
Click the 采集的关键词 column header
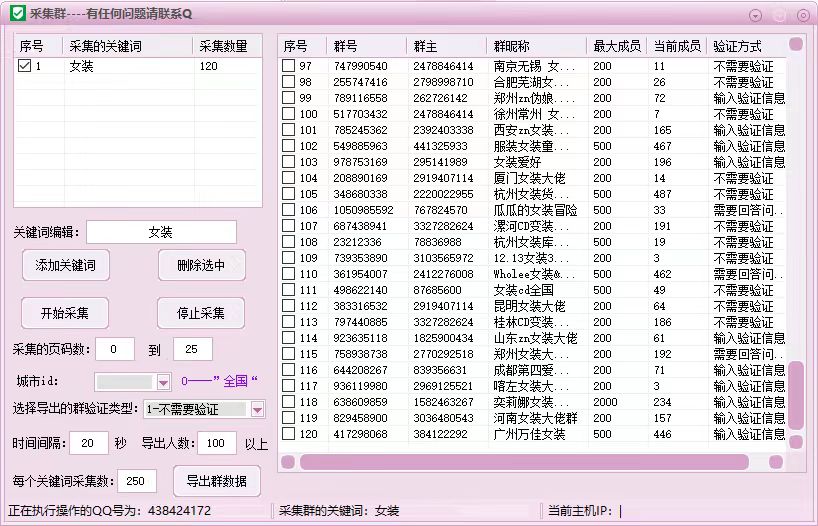point(128,46)
